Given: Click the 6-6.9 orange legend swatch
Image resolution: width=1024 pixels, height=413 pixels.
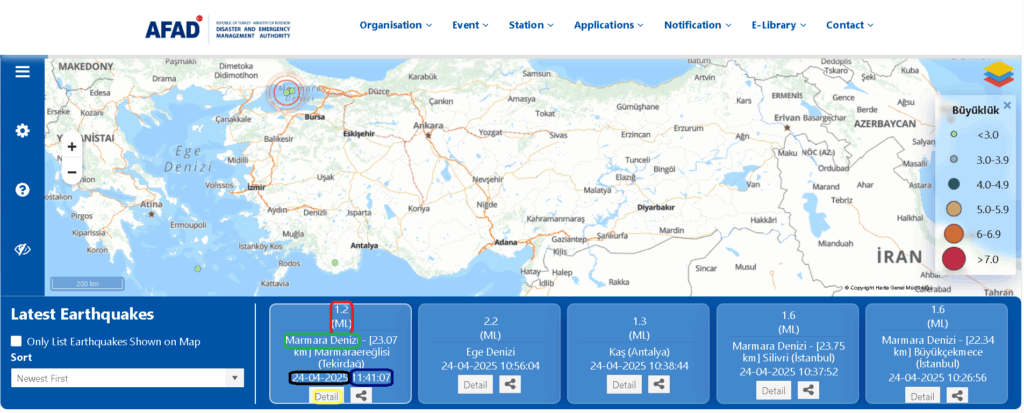Looking at the screenshot, I should click(953, 233).
